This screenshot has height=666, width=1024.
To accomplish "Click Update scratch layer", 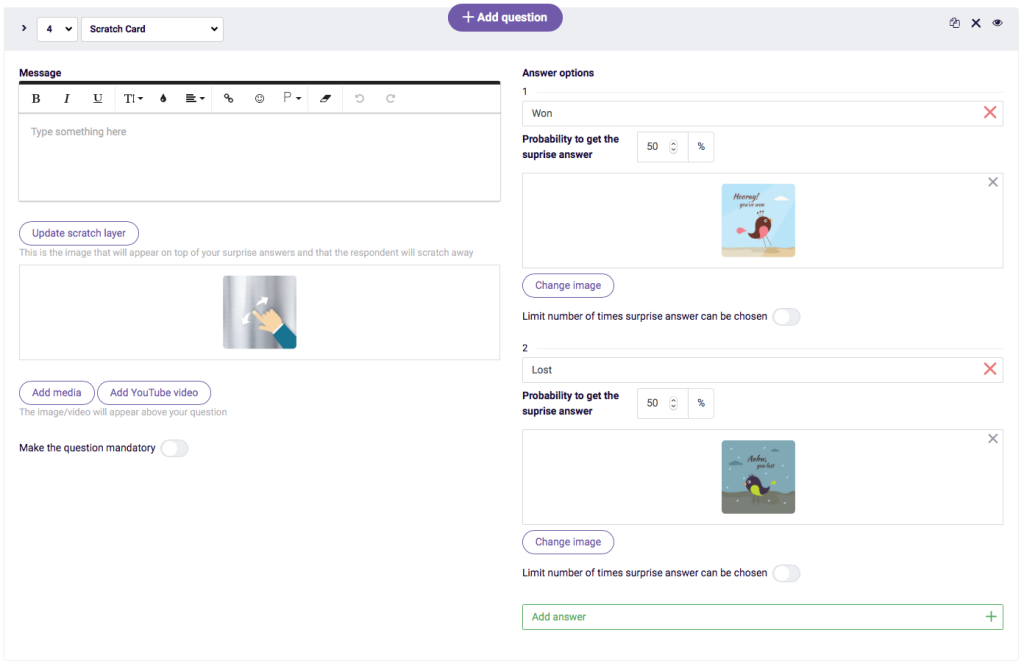I will click(x=78, y=233).
